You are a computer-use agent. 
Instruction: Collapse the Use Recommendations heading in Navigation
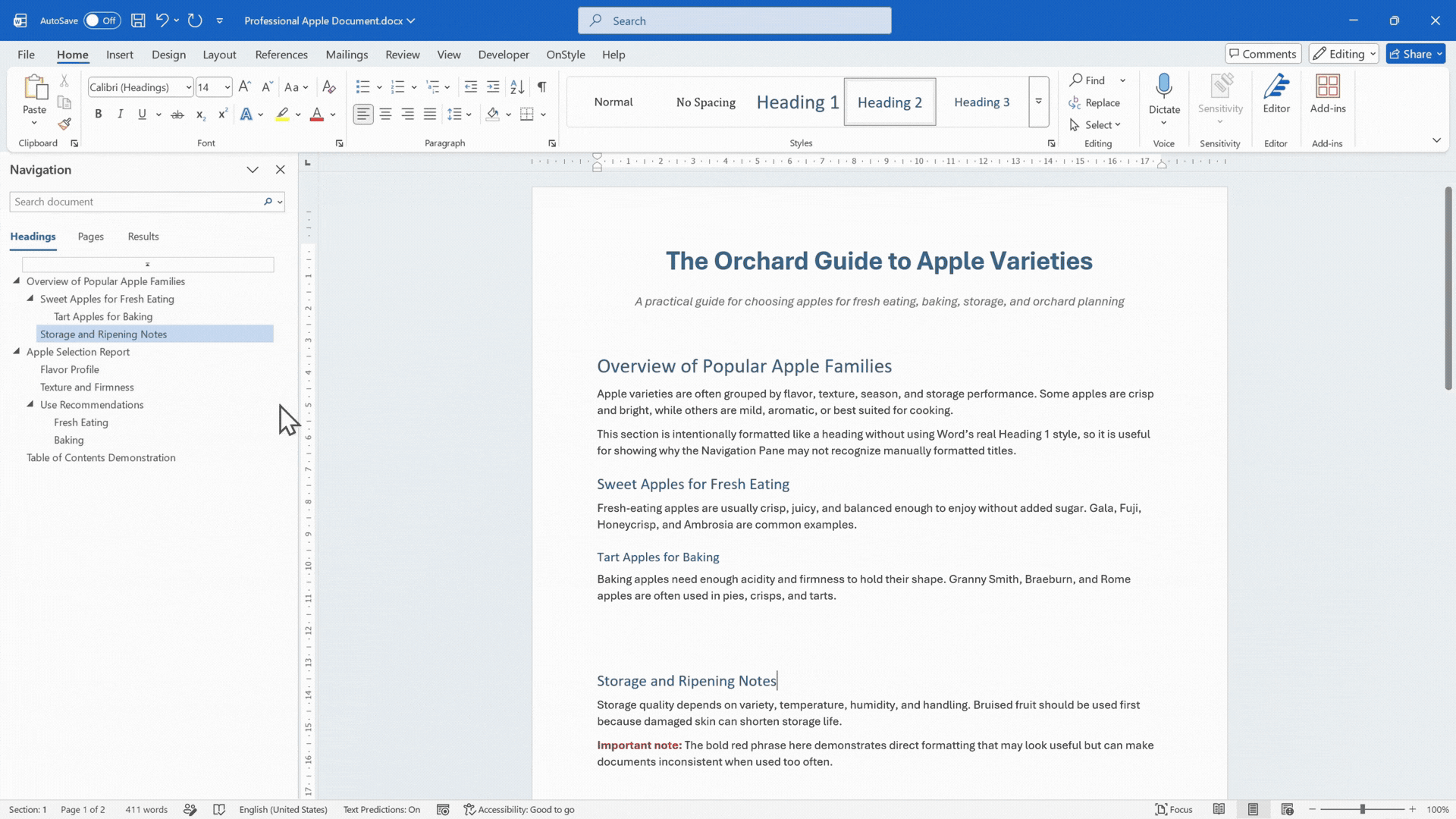[x=30, y=404]
